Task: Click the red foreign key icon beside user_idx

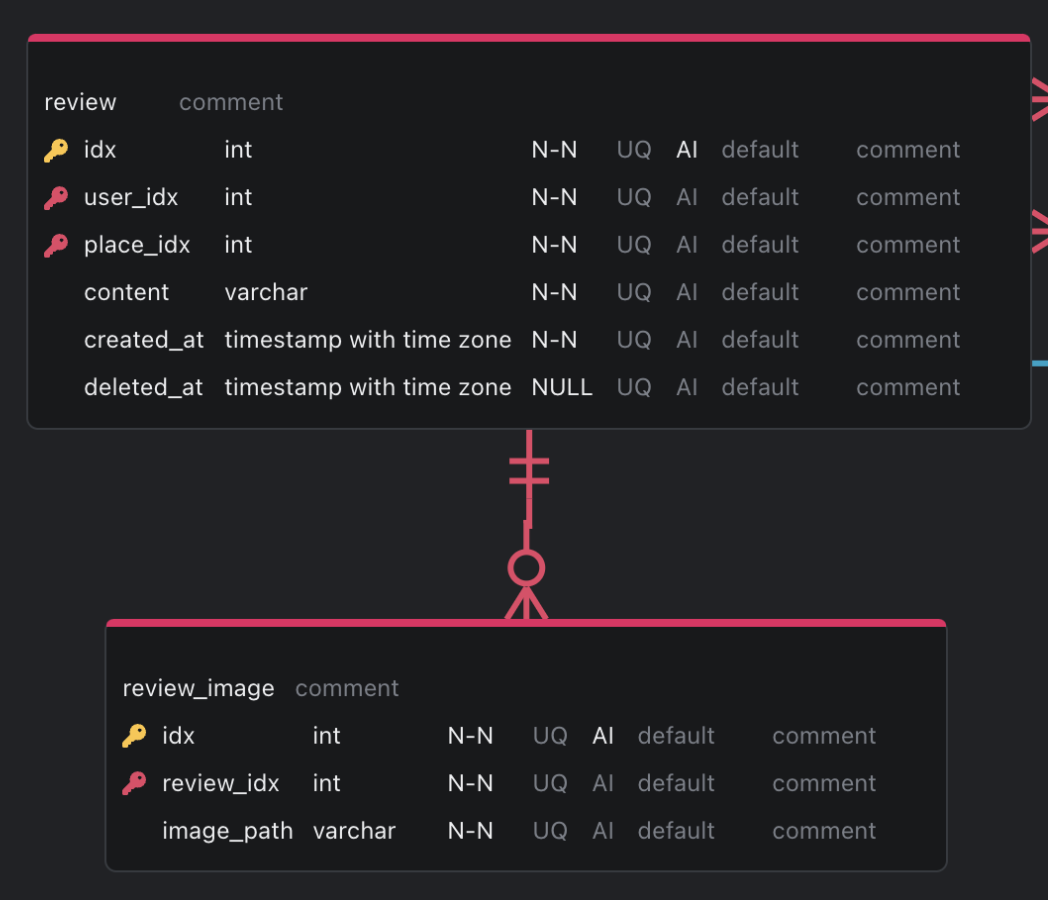Action: tap(56, 198)
